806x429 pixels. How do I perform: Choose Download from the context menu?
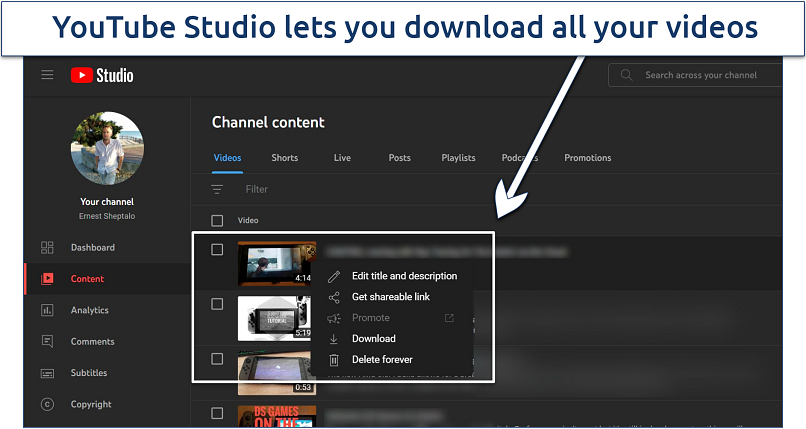[x=374, y=339]
